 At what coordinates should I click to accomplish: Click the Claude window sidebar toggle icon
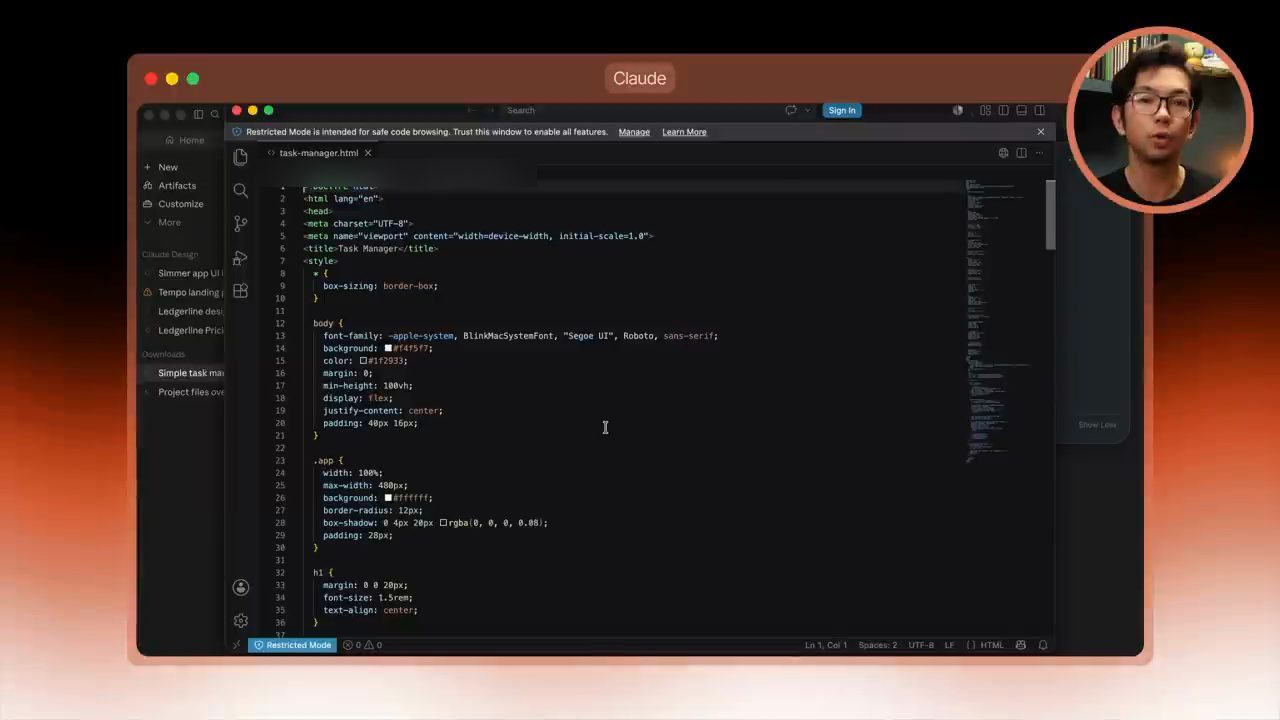(x=198, y=115)
